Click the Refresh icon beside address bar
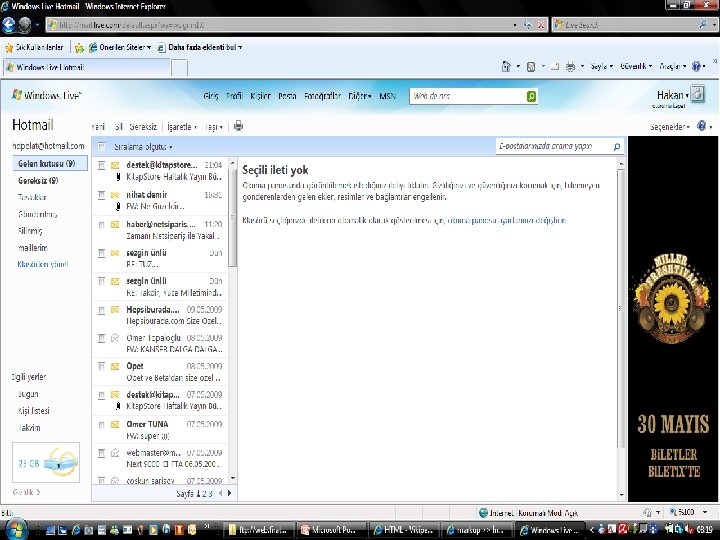Screen dimensions: 720x540 coord(527,25)
